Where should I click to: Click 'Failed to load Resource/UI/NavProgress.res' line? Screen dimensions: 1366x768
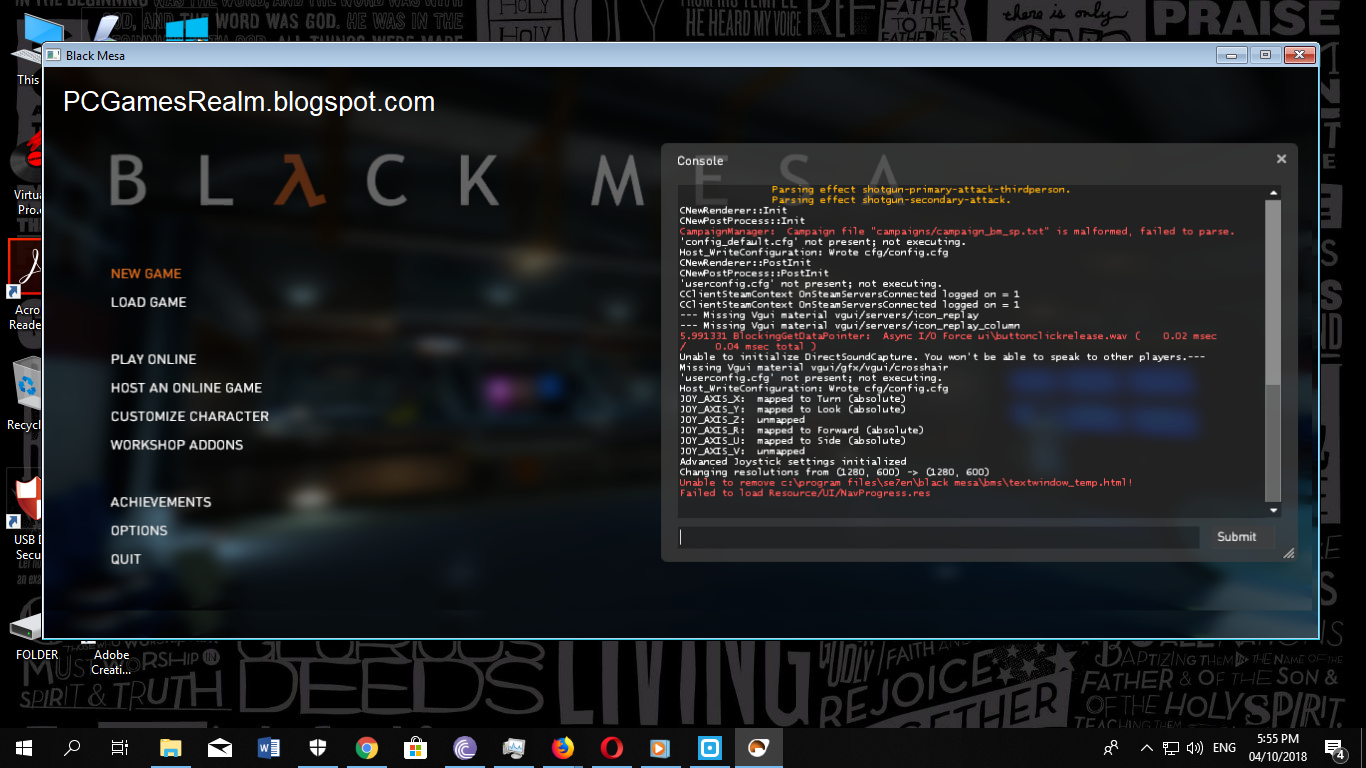point(805,493)
